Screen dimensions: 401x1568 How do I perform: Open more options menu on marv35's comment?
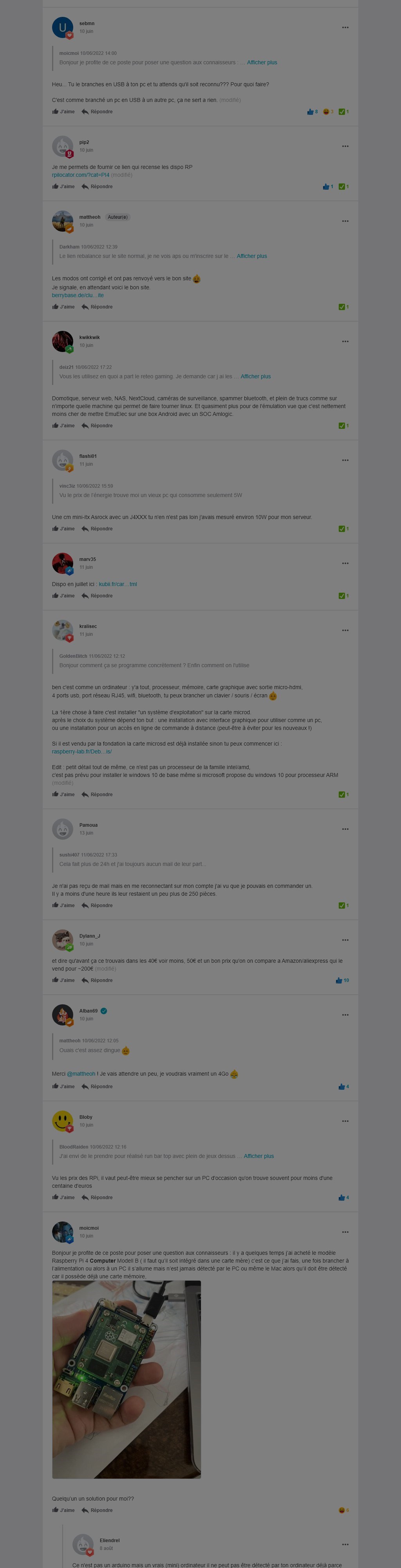point(345,564)
